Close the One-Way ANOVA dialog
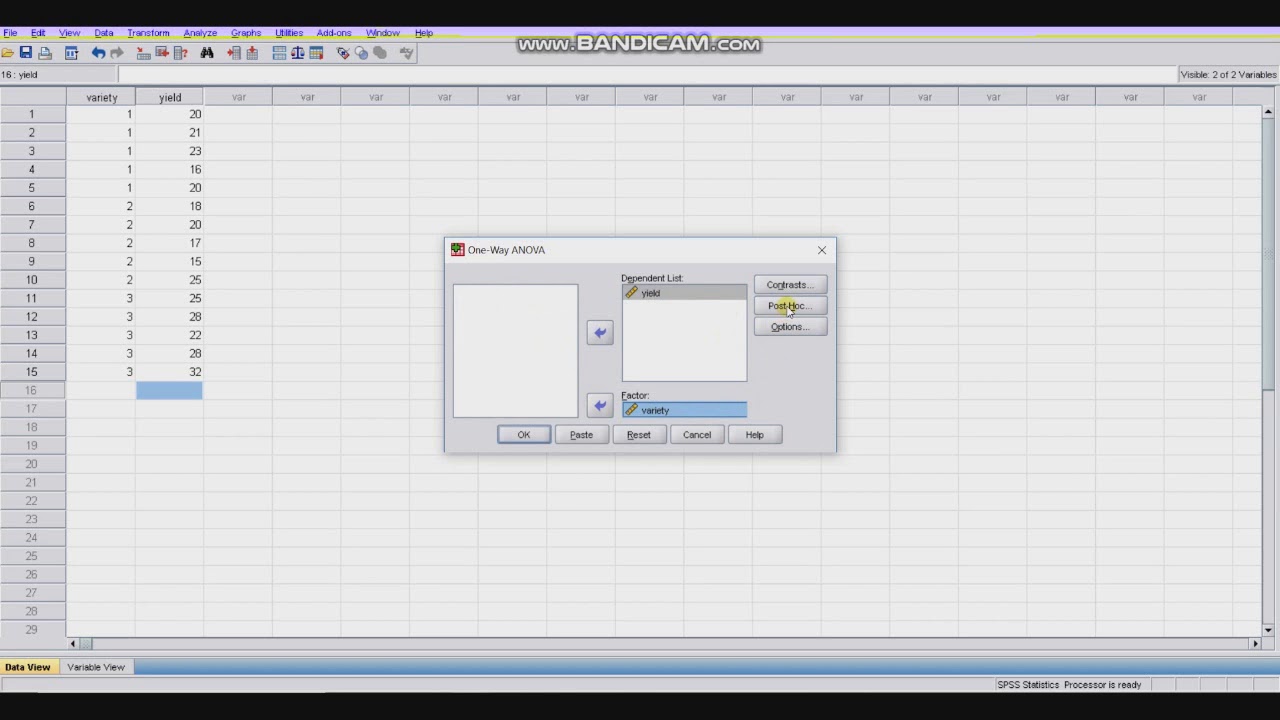The height and width of the screenshot is (720, 1280). pyautogui.click(x=822, y=250)
